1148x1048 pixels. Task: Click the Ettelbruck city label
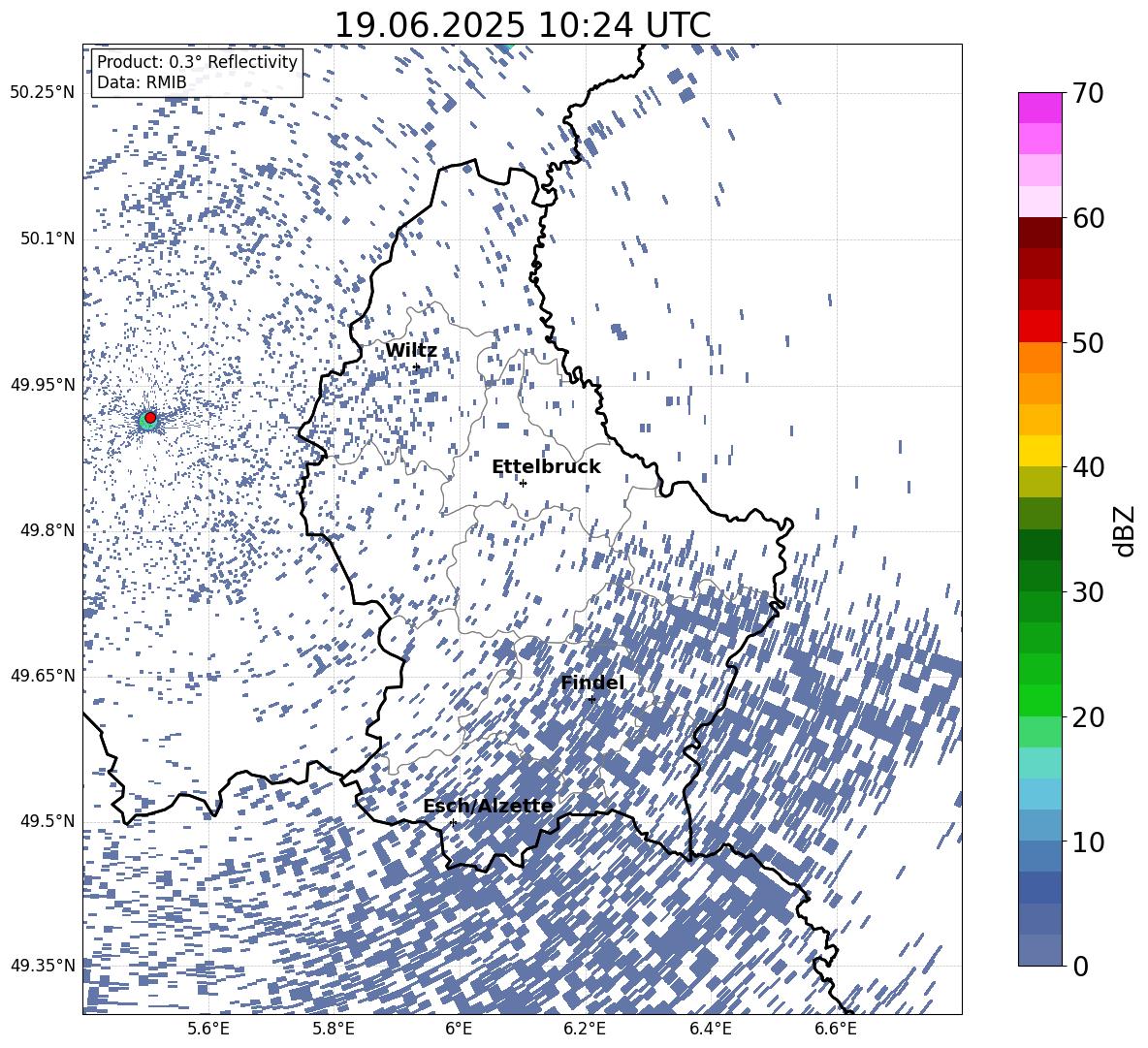click(546, 466)
